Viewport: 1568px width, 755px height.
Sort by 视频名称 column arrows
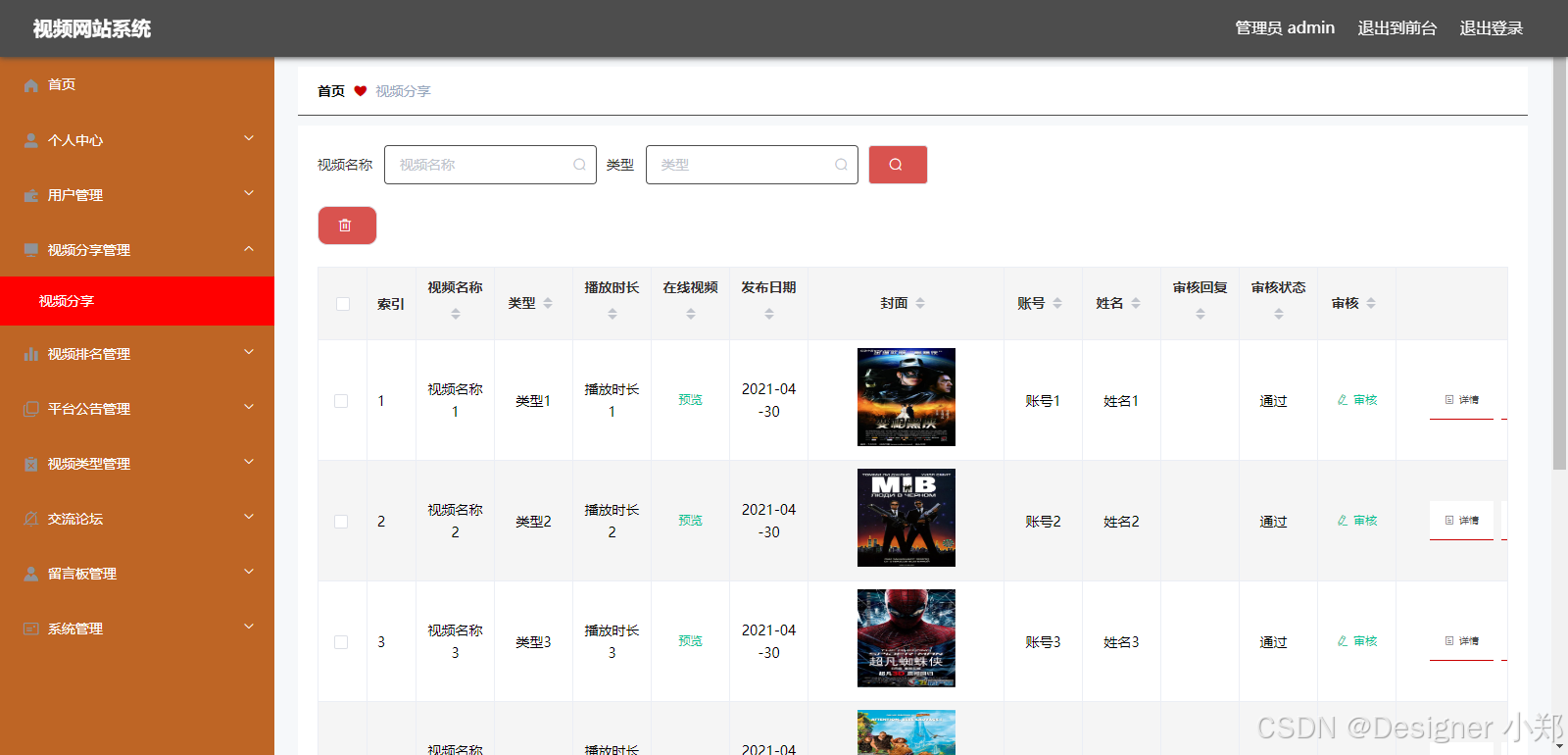456,314
